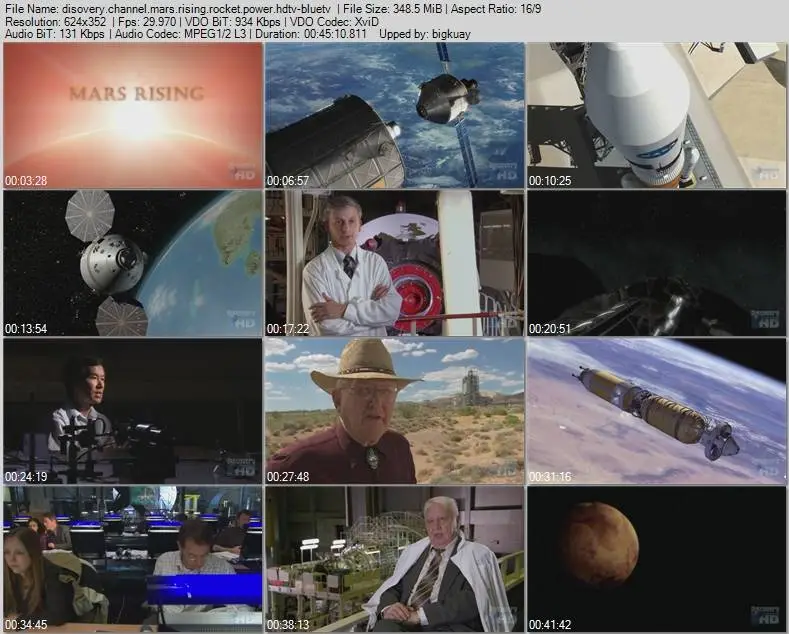This screenshot has width=789, height=634.
Task: Click the 'Audio Codec: MPEG1/2 L3' text
Action: (181, 34)
